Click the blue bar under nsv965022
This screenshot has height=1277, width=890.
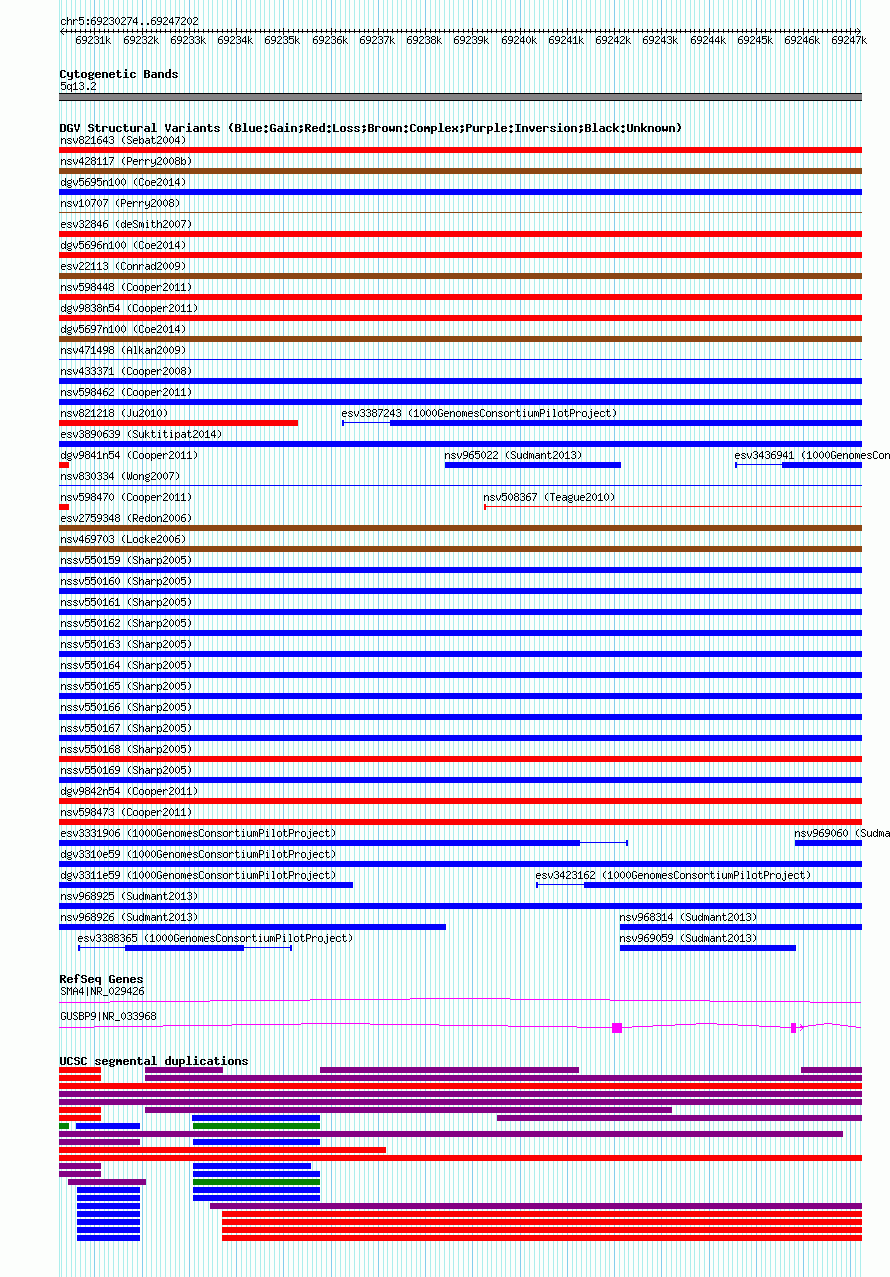click(x=533, y=465)
